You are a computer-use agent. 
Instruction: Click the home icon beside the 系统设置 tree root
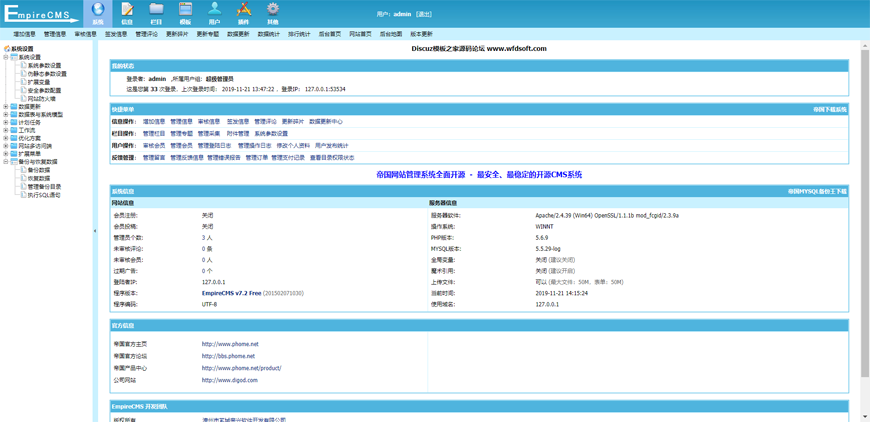click(x=7, y=49)
